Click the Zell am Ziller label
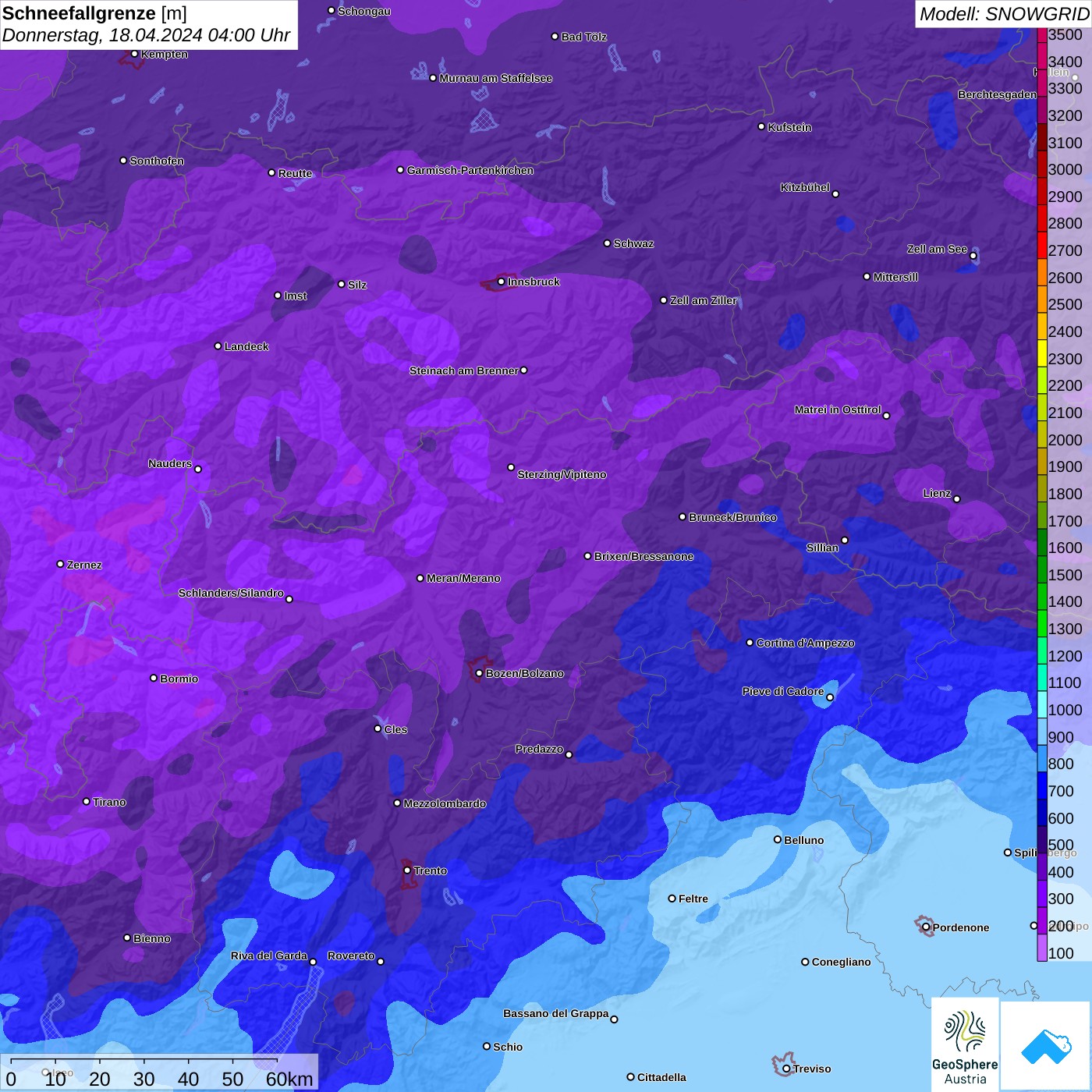 704,300
